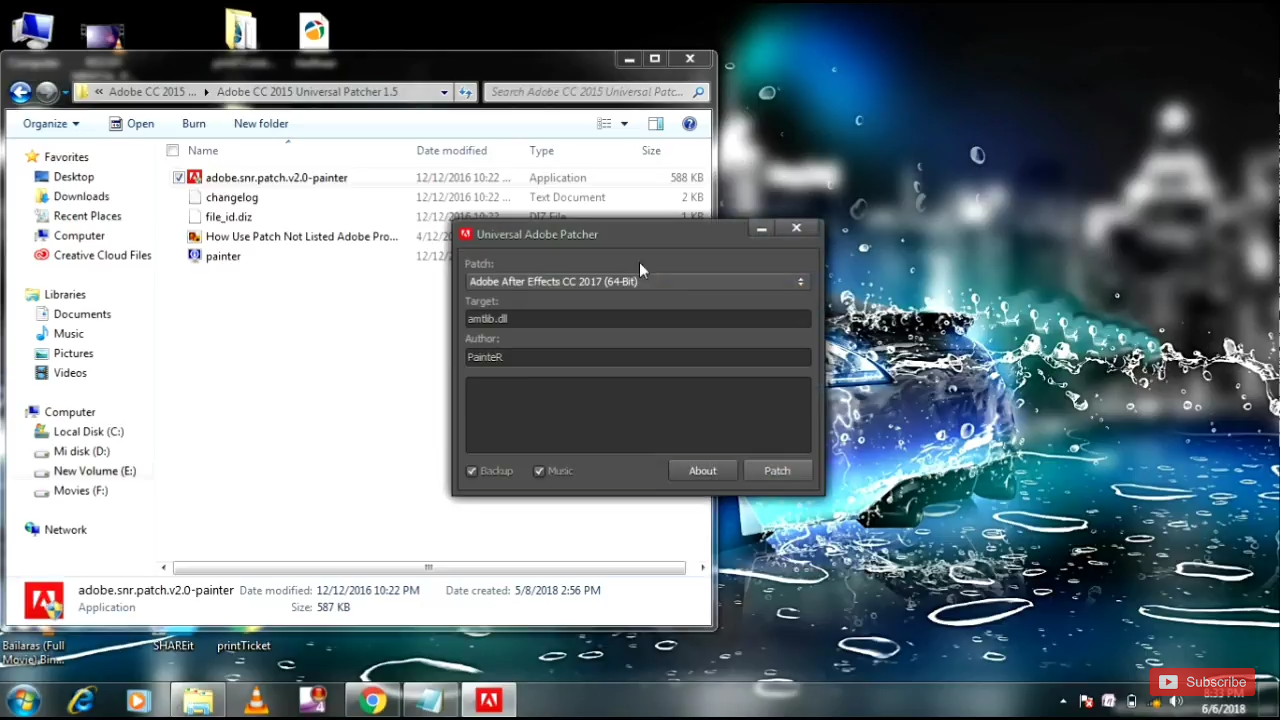Open the Patch product dropdown list
Viewport: 1280px width, 720px height.
[638, 282]
